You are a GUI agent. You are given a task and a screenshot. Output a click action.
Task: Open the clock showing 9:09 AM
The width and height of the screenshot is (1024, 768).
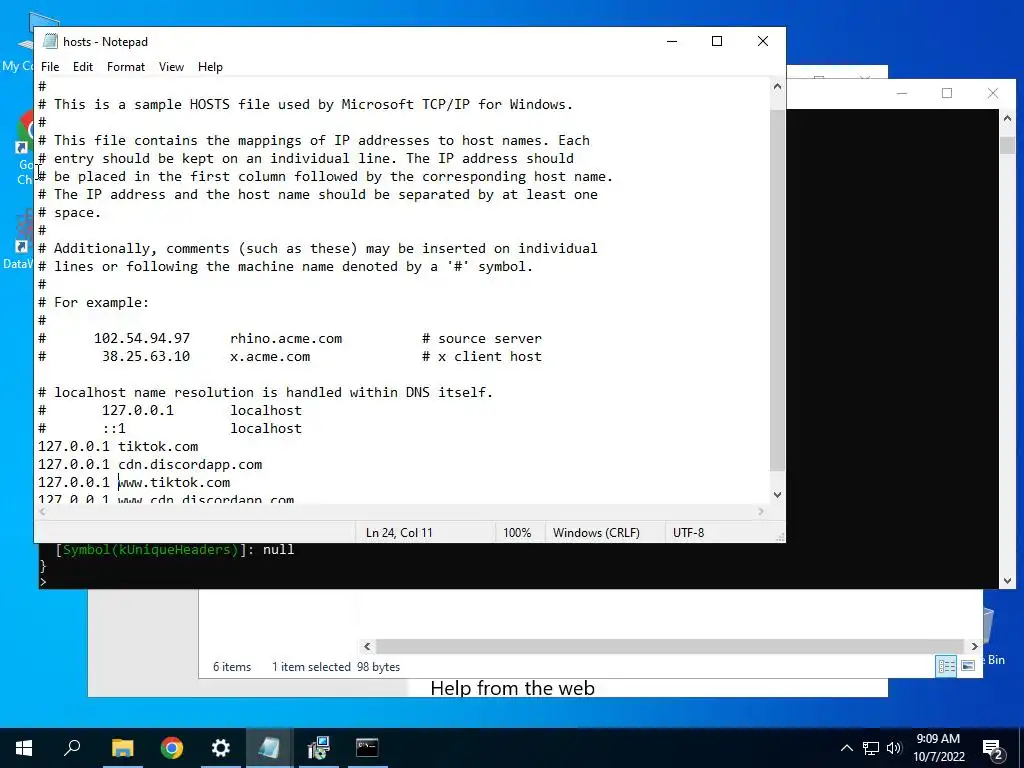938,748
